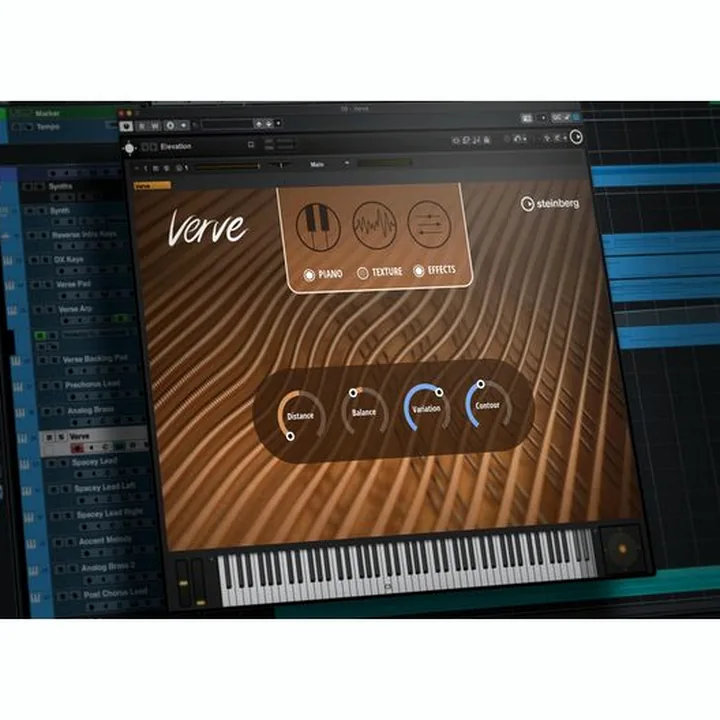Image resolution: width=720 pixels, height=720 pixels.
Task: Adjust the Balance knob
Action: [x=365, y=411]
